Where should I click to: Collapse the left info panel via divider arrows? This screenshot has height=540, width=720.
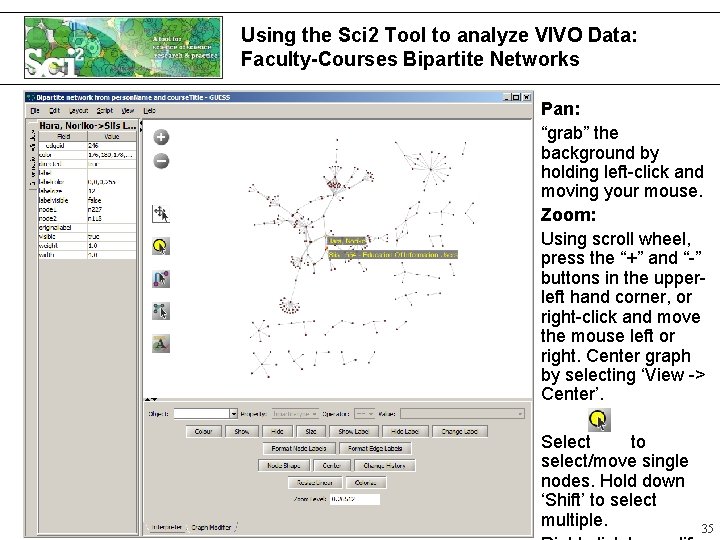pos(140,125)
